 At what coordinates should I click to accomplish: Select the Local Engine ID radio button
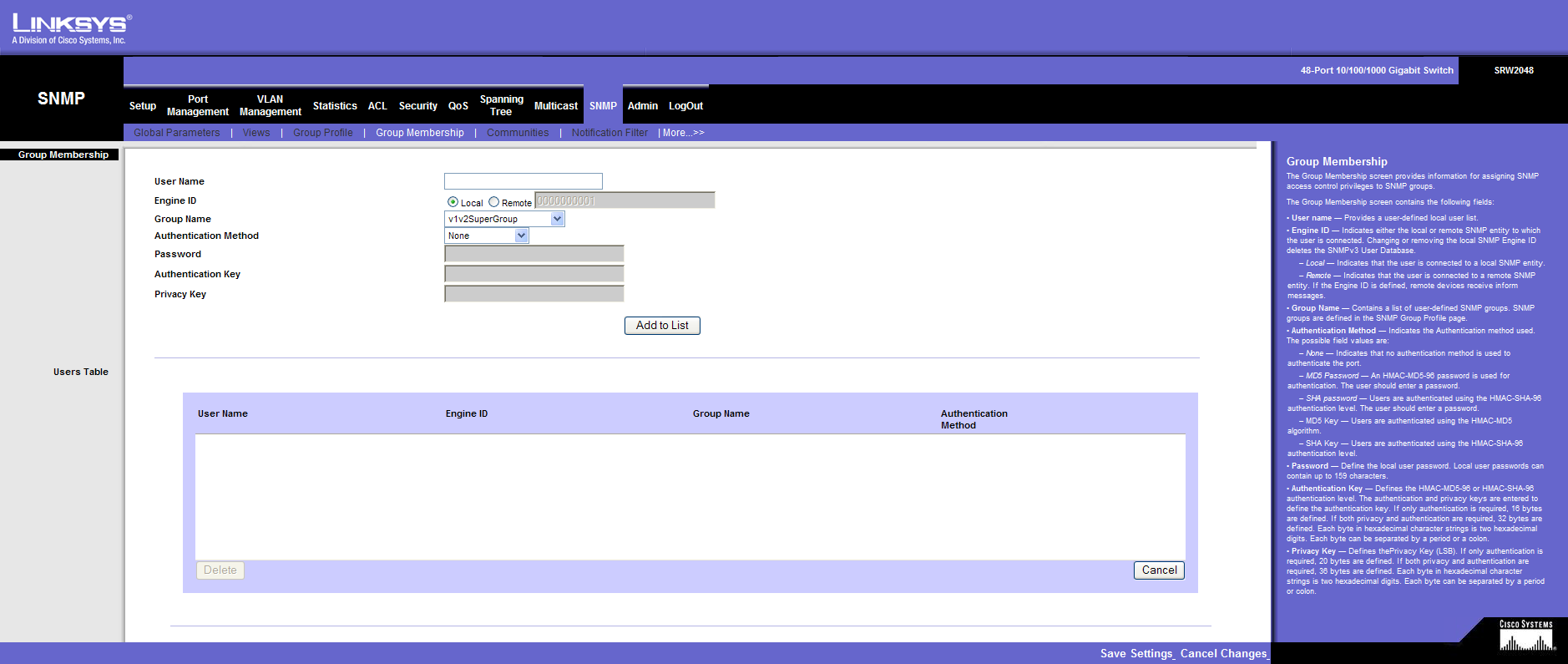point(453,202)
